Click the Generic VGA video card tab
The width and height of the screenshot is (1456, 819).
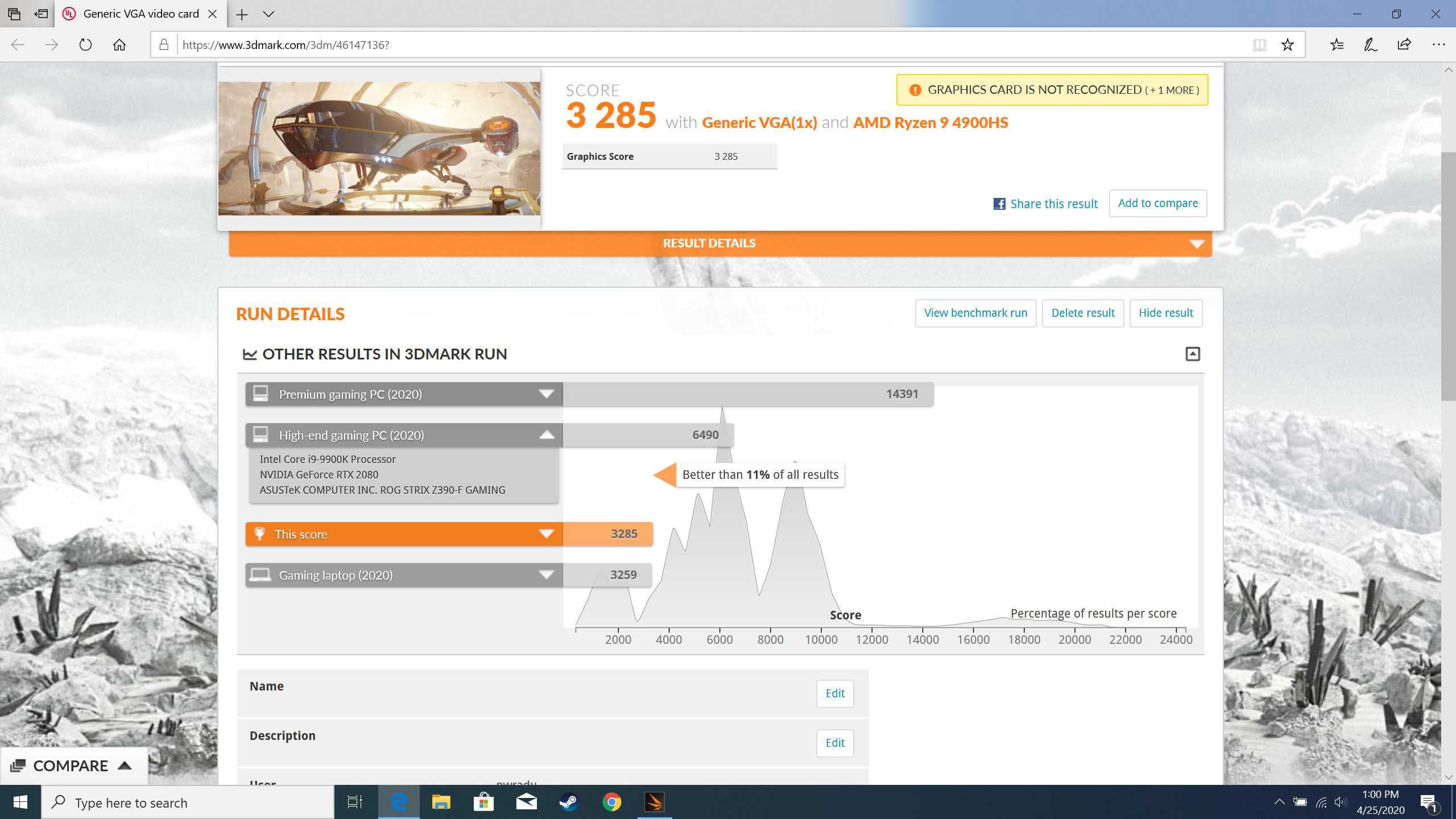click(141, 14)
